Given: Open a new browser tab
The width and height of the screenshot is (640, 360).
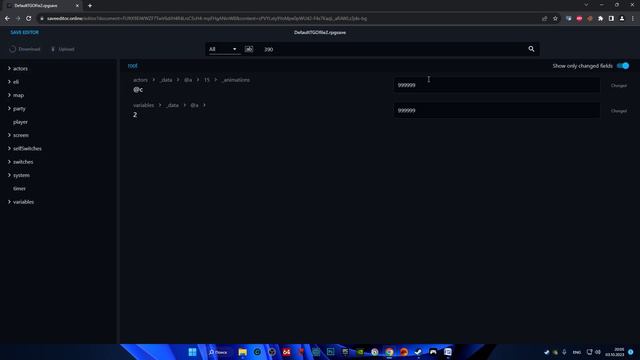Looking at the screenshot, I should [x=90, y=6].
